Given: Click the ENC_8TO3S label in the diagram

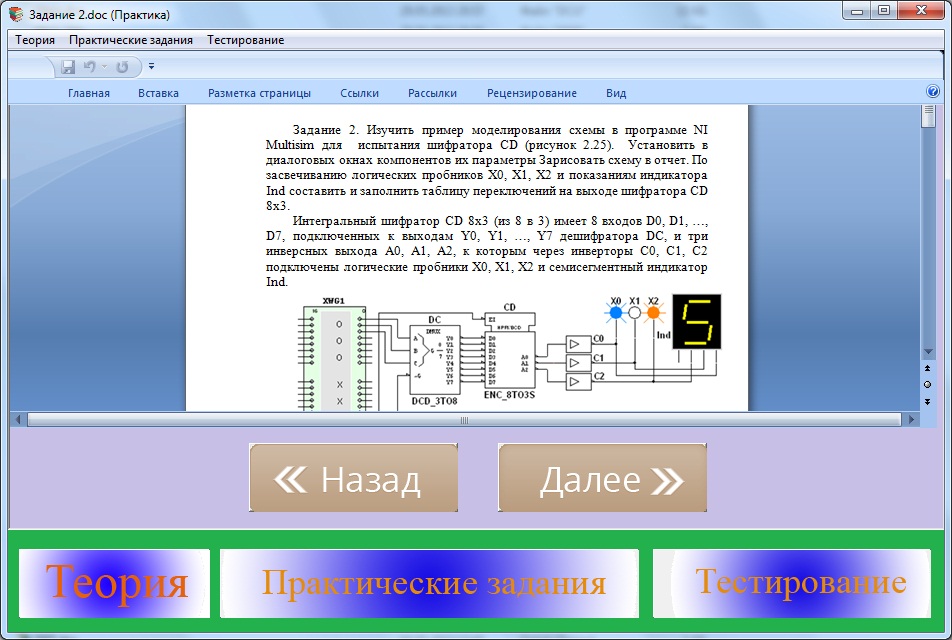Looking at the screenshot, I should (x=509, y=395).
